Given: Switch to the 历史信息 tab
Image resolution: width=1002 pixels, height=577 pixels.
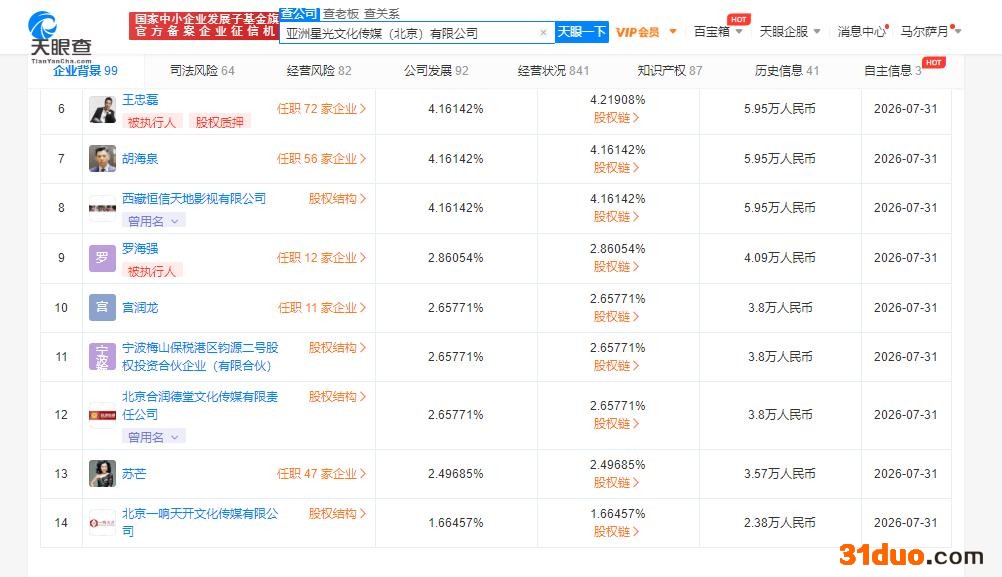Looking at the screenshot, I should click(x=787, y=71).
